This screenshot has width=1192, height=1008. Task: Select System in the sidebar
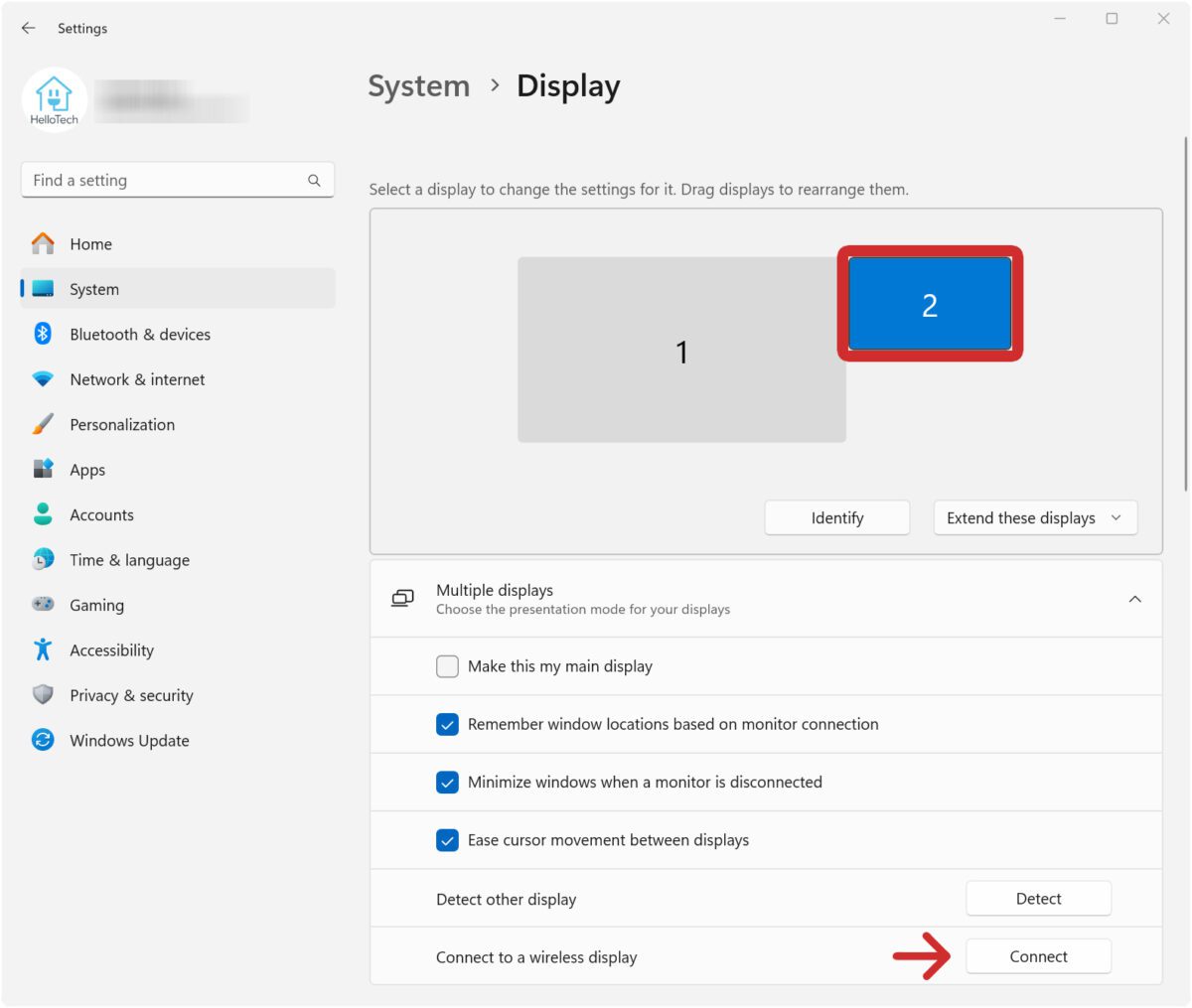point(94,289)
